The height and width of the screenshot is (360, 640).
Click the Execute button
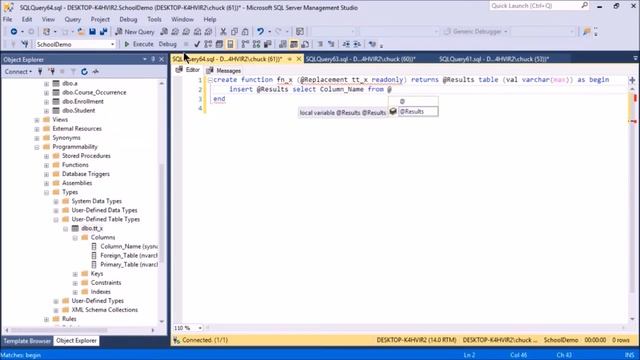(x=139, y=44)
